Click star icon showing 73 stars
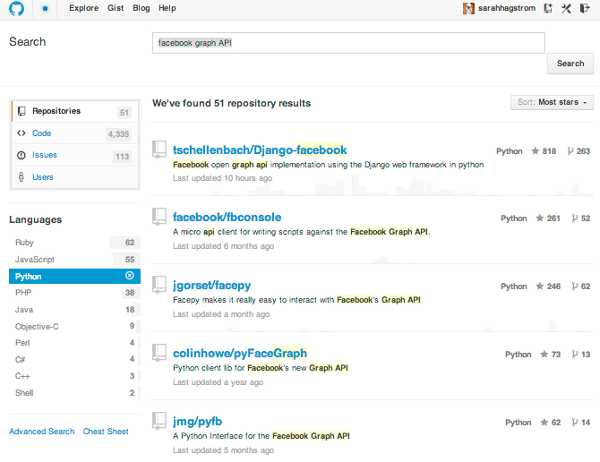Viewport: 600px width, 462px height. tap(544, 354)
